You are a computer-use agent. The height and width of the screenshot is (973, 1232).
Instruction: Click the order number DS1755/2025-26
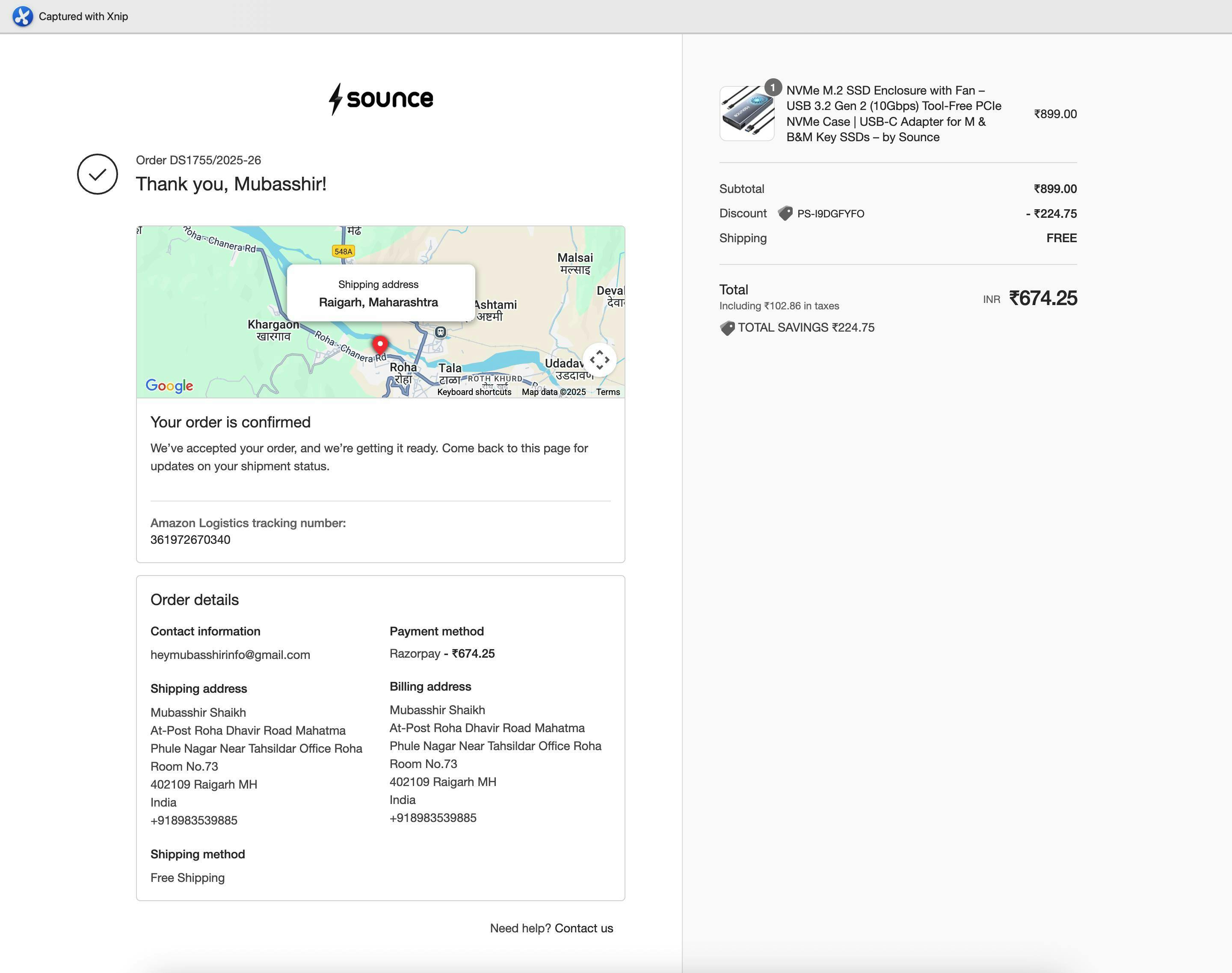198,160
